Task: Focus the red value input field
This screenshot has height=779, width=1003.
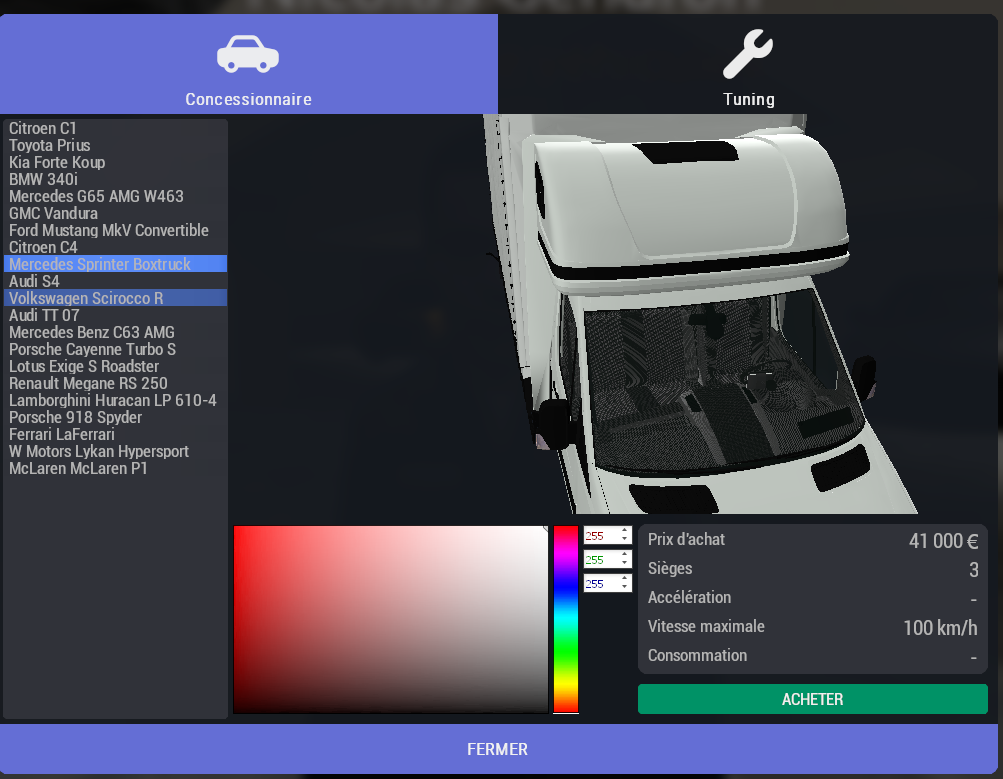Action: point(602,536)
